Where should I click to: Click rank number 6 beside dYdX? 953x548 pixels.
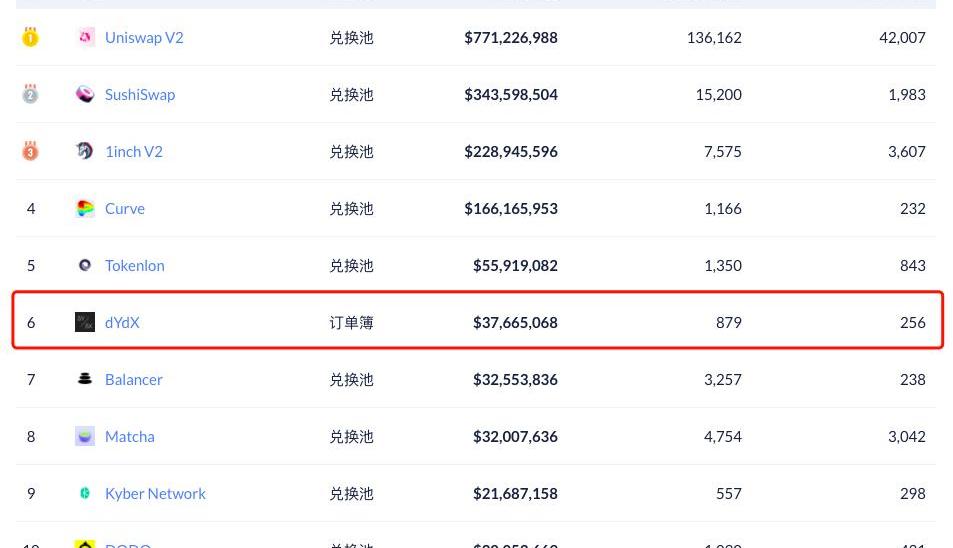[31, 323]
